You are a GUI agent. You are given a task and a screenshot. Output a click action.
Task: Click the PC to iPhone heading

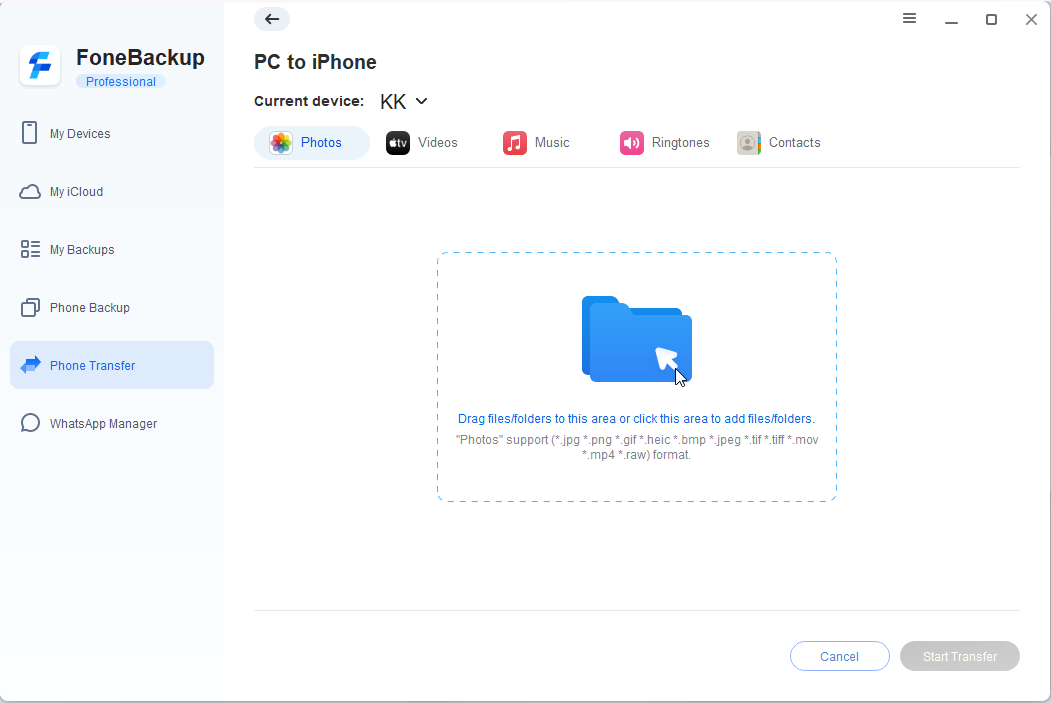point(315,62)
